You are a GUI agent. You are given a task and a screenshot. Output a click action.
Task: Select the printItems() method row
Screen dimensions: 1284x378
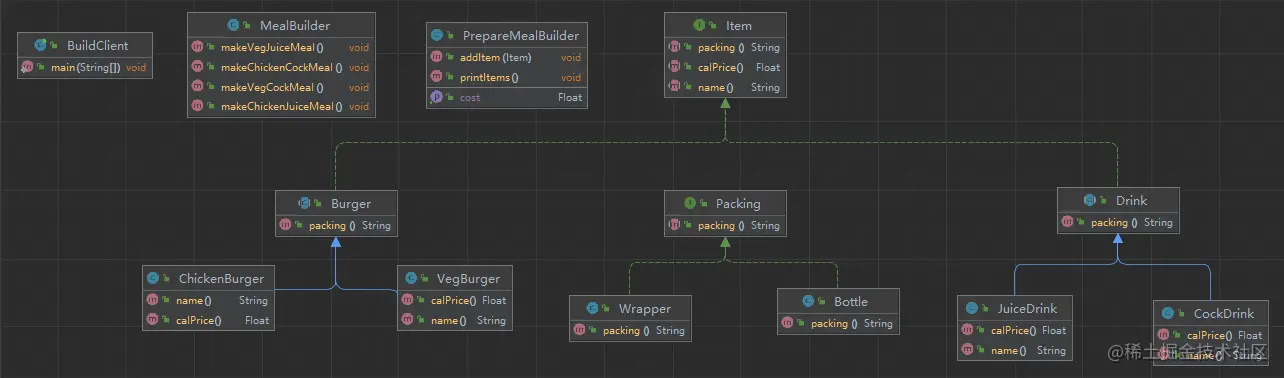pyautogui.click(x=505, y=77)
